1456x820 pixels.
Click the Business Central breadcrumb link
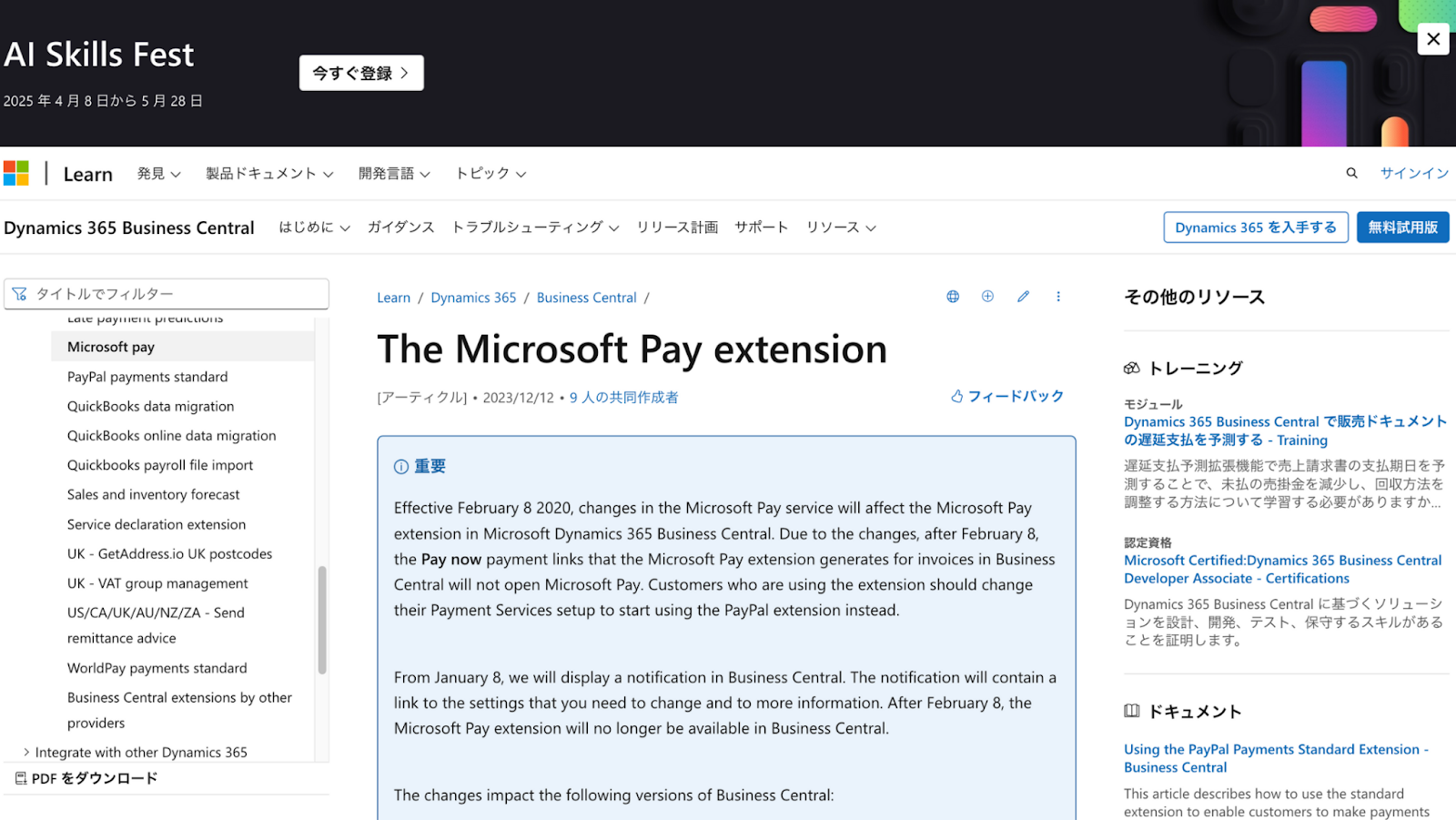pos(587,298)
